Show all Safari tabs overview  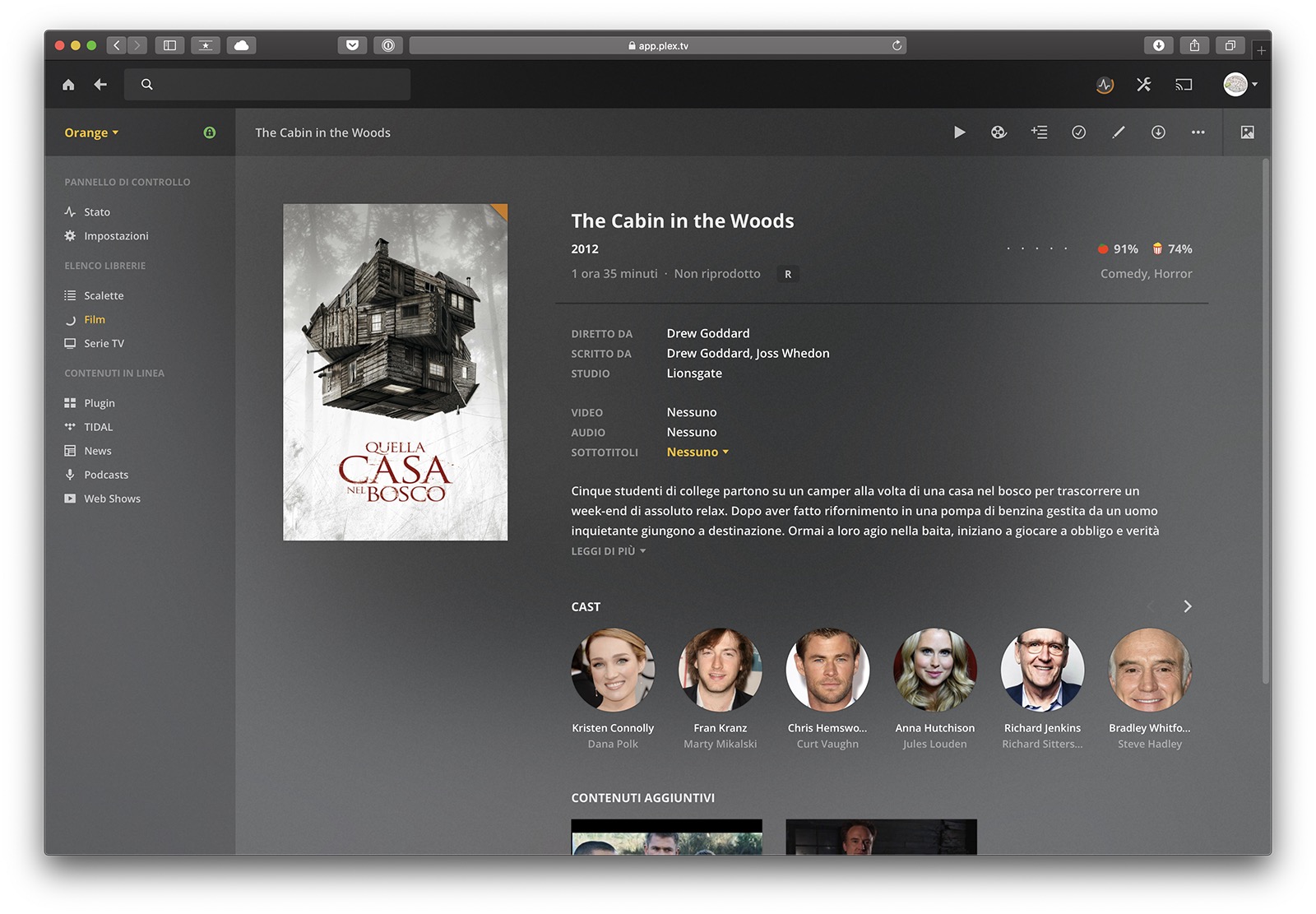[x=1230, y=45]
